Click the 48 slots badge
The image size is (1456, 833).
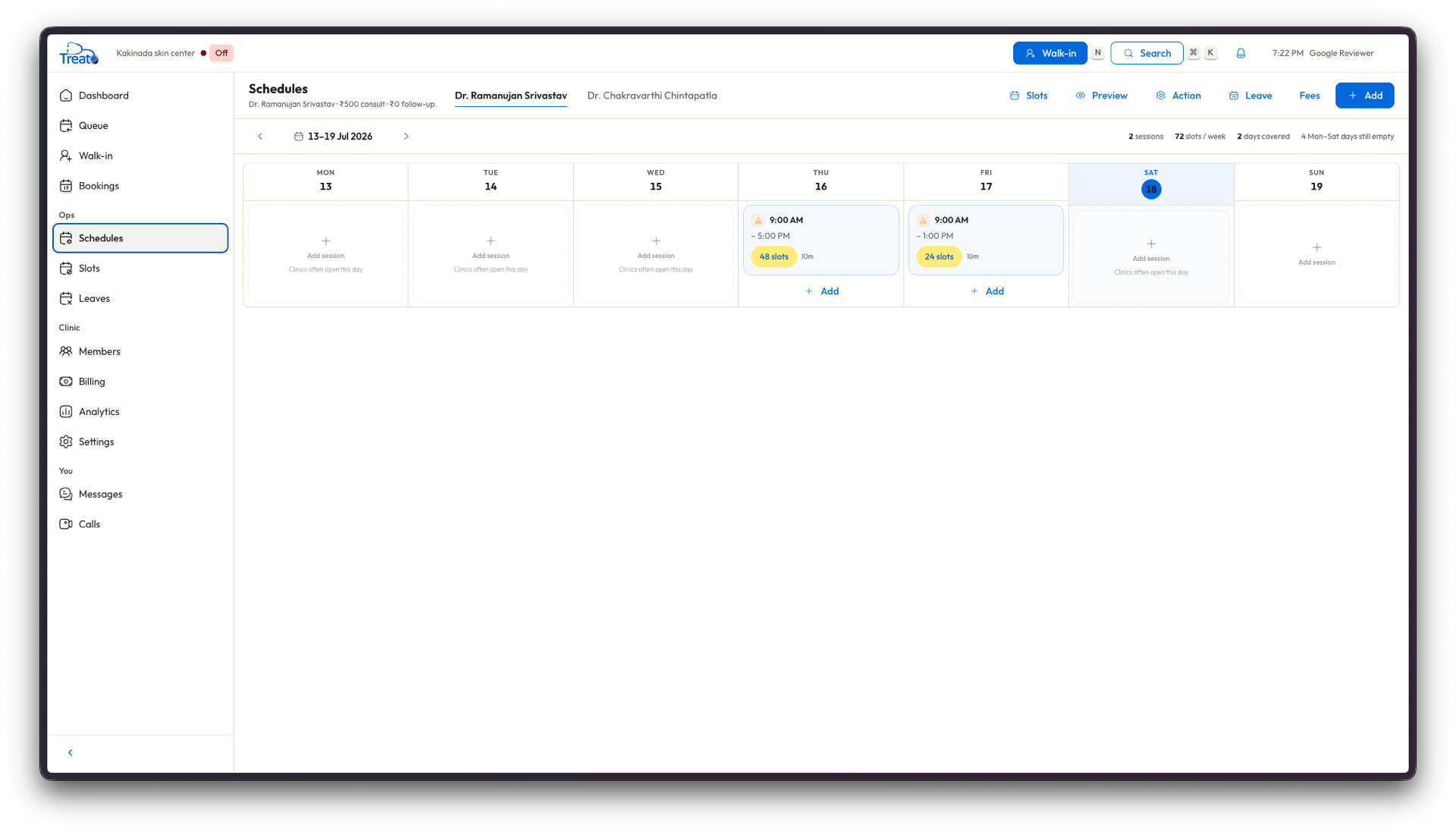(x=773, y=256)
